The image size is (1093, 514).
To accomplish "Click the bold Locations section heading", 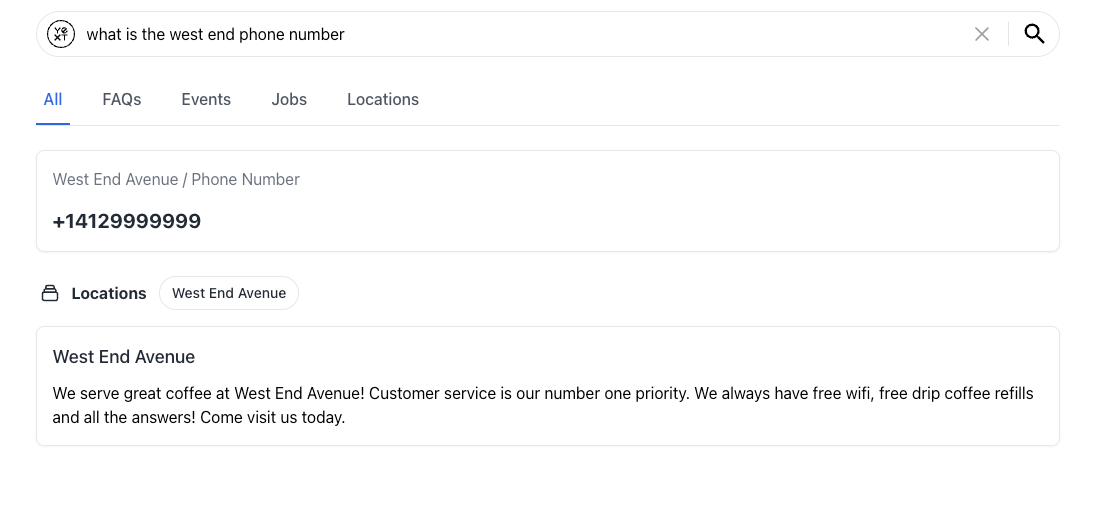I will pos(109,294).
